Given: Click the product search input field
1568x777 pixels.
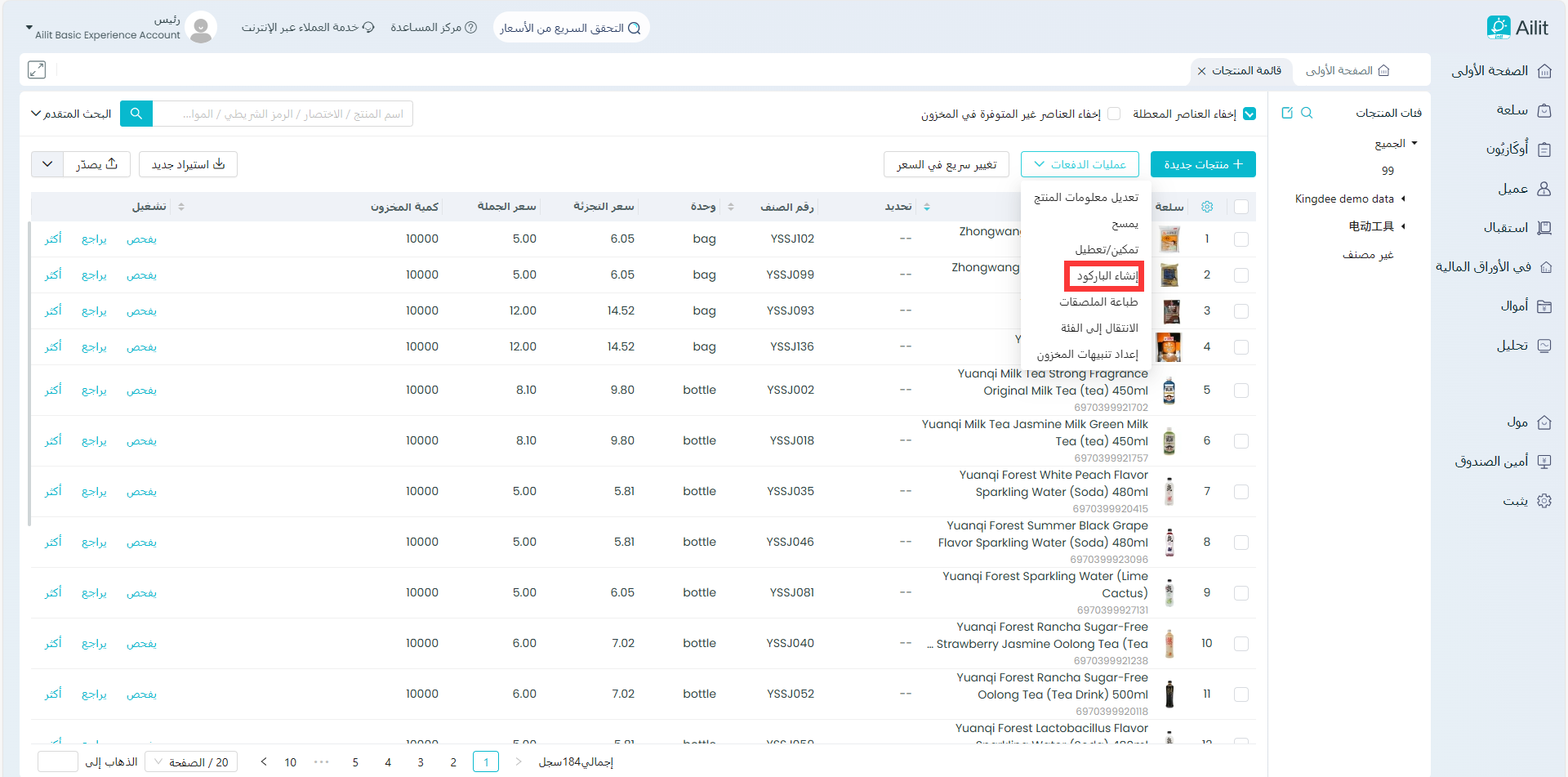Looking at the screenshot, I should point(283,114).
